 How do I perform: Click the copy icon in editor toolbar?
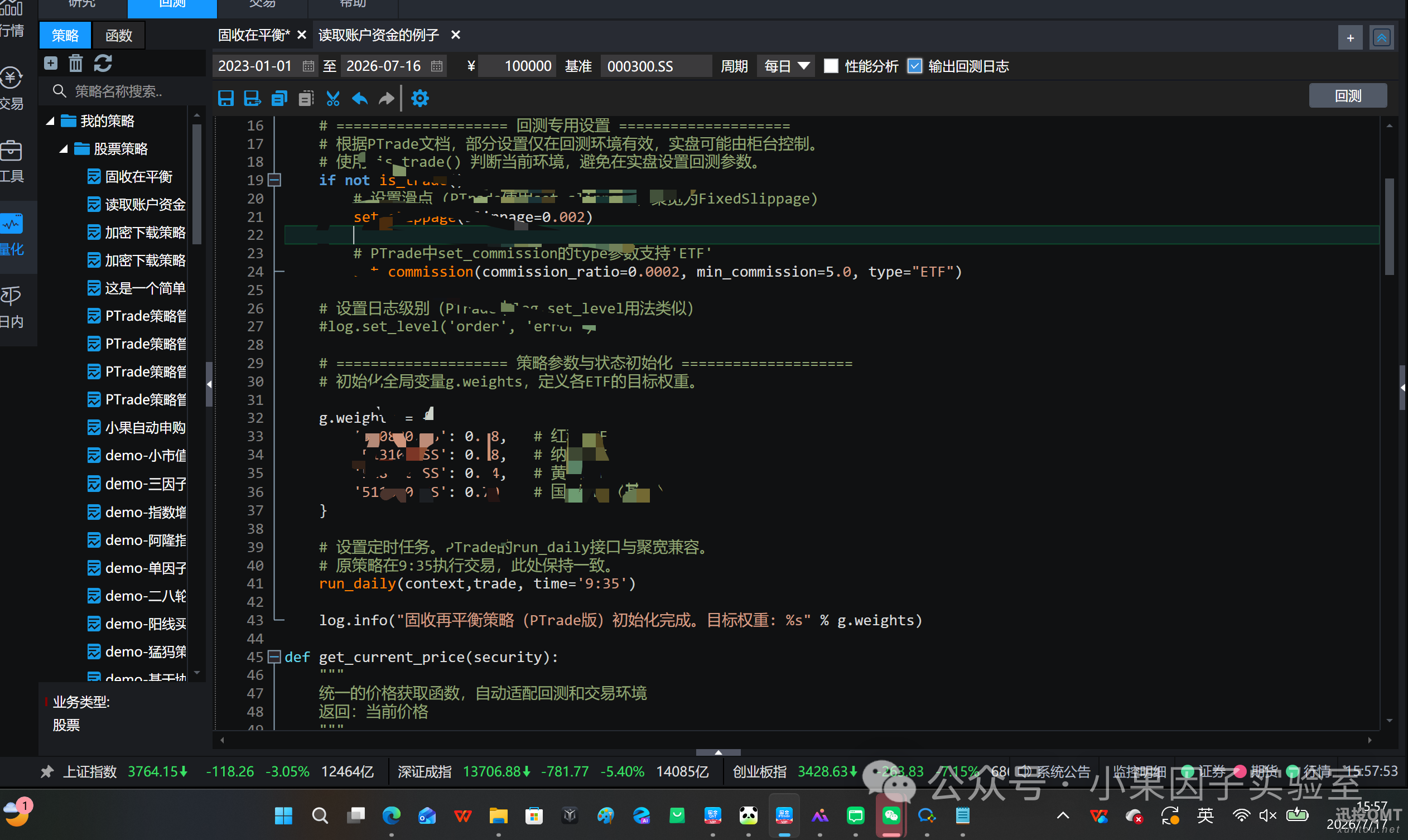tap(279, 99)
